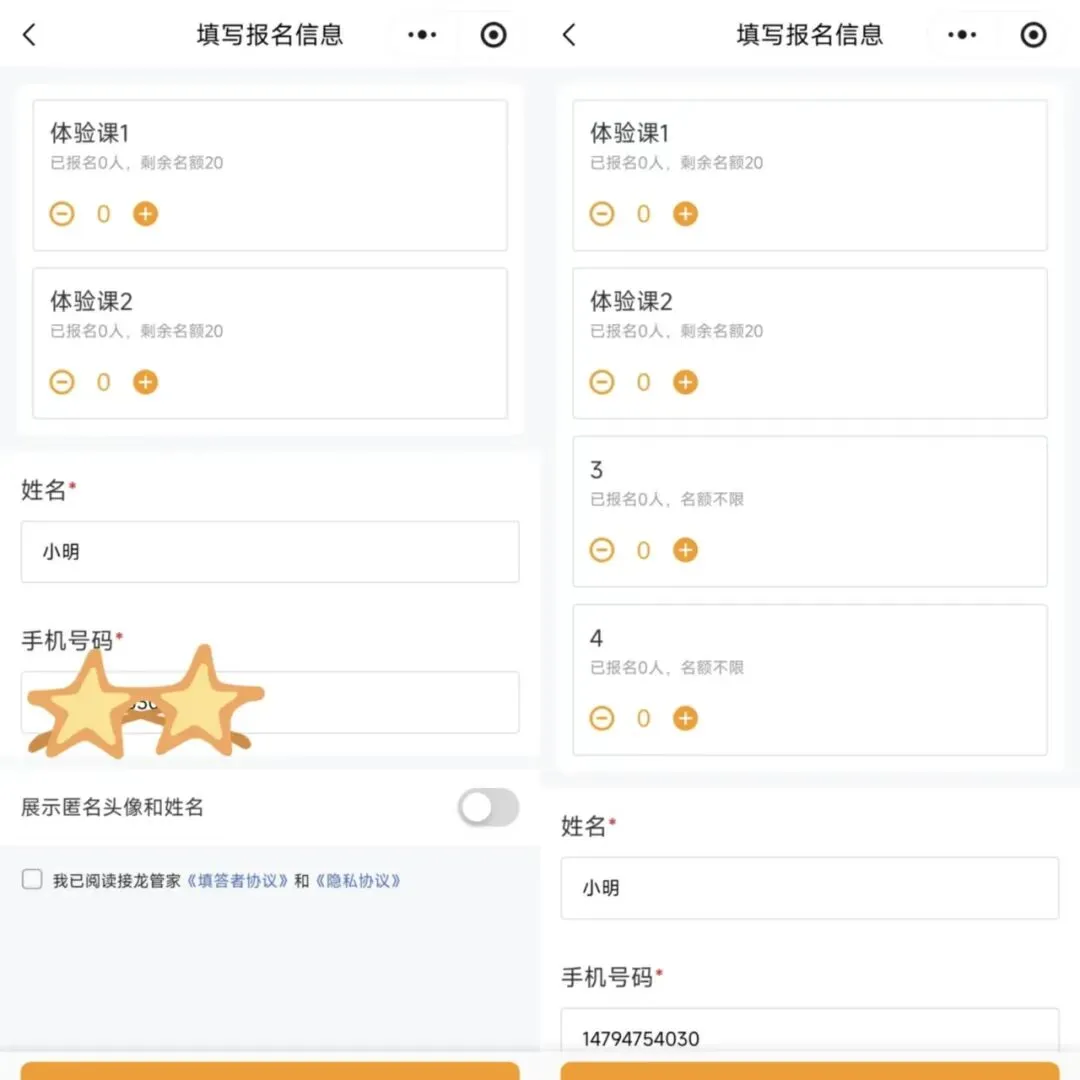Viewport: 1080px width, 1080px height.
Task: Tap the circle close icon in the right header
Action: point(1033,34)
